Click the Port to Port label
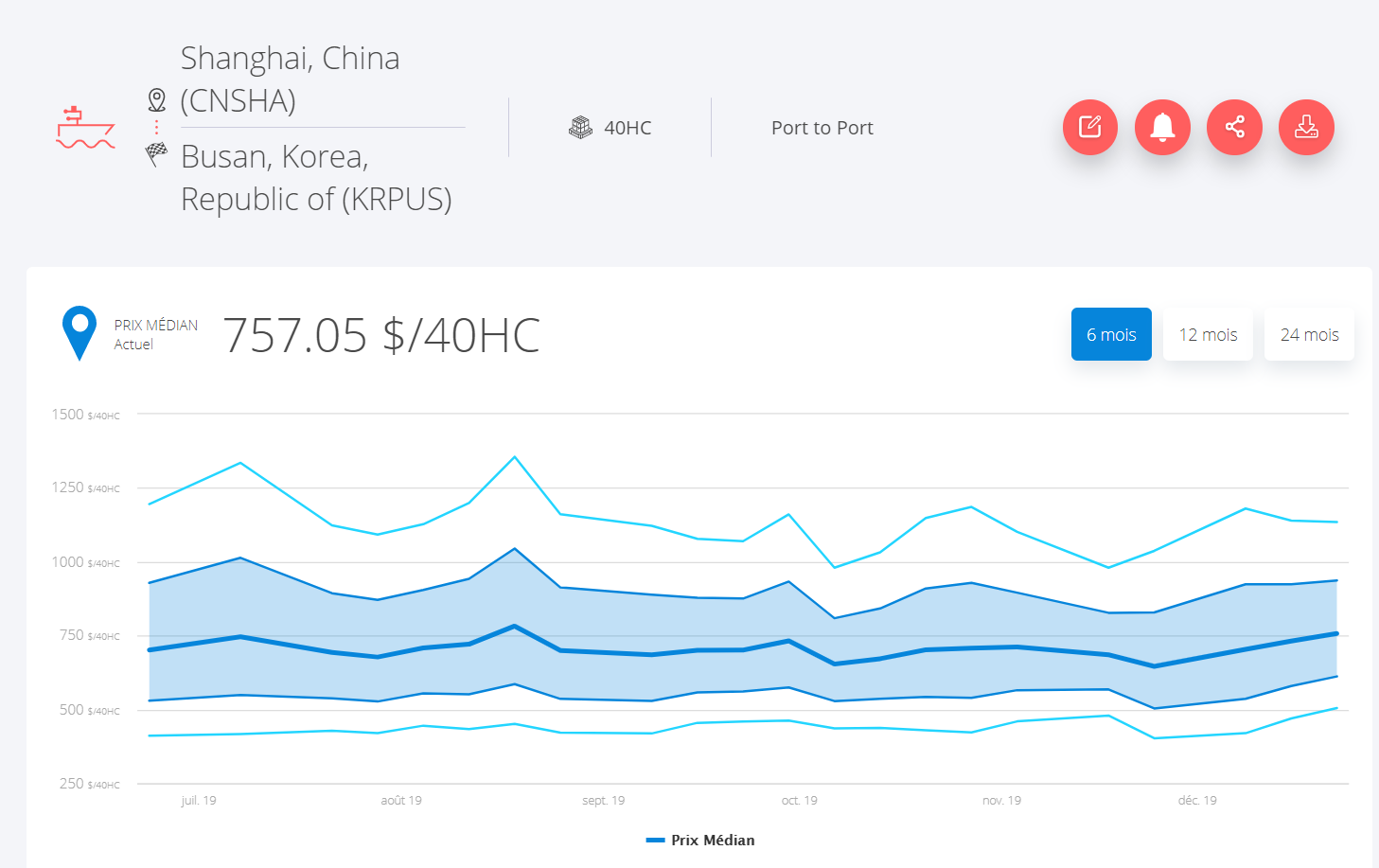Viewport: 1379px width, 868px height. 822,128
